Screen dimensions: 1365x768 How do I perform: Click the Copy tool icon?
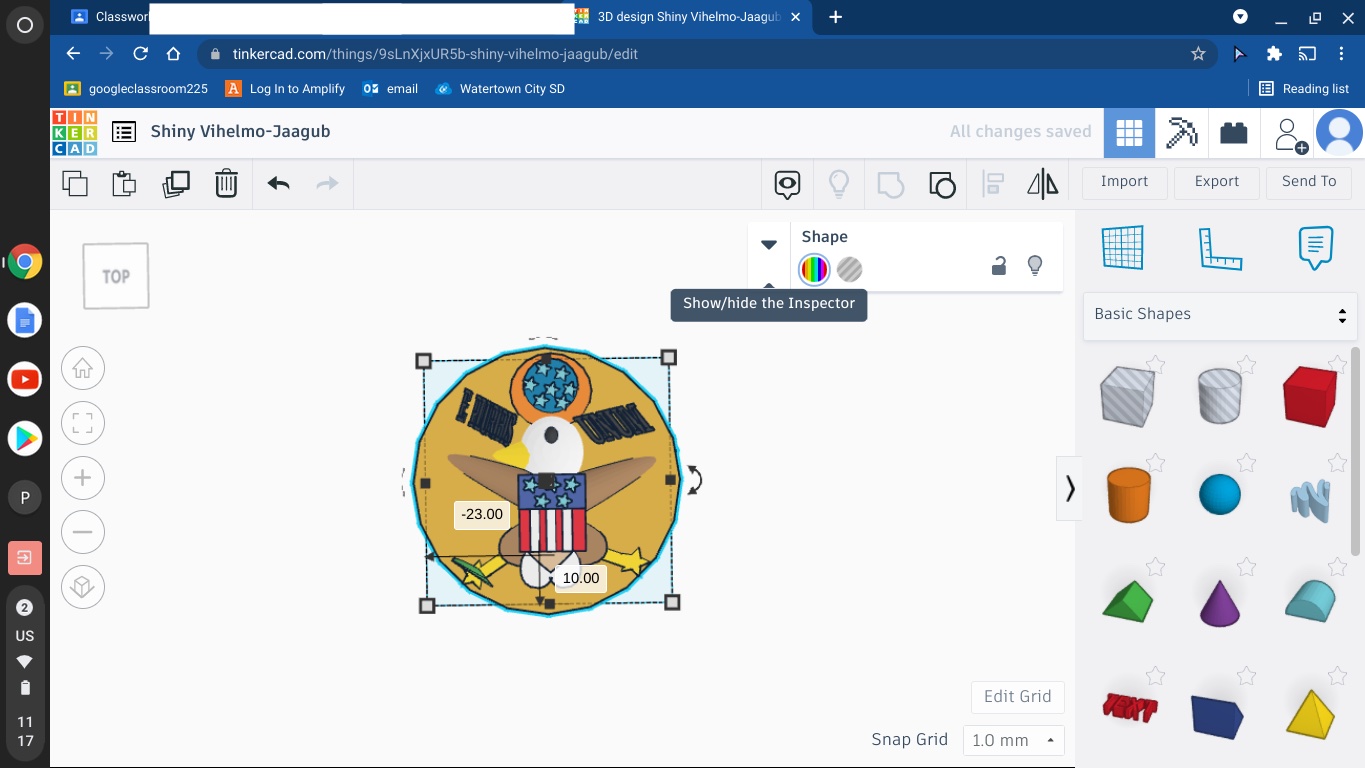coord(75,184)
